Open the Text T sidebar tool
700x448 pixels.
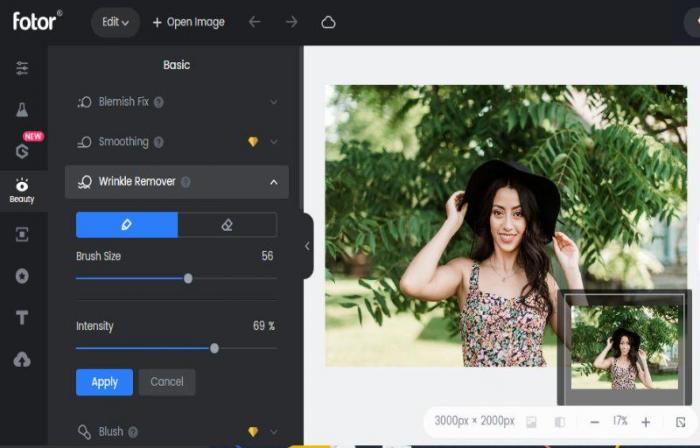tap(22, 317)
